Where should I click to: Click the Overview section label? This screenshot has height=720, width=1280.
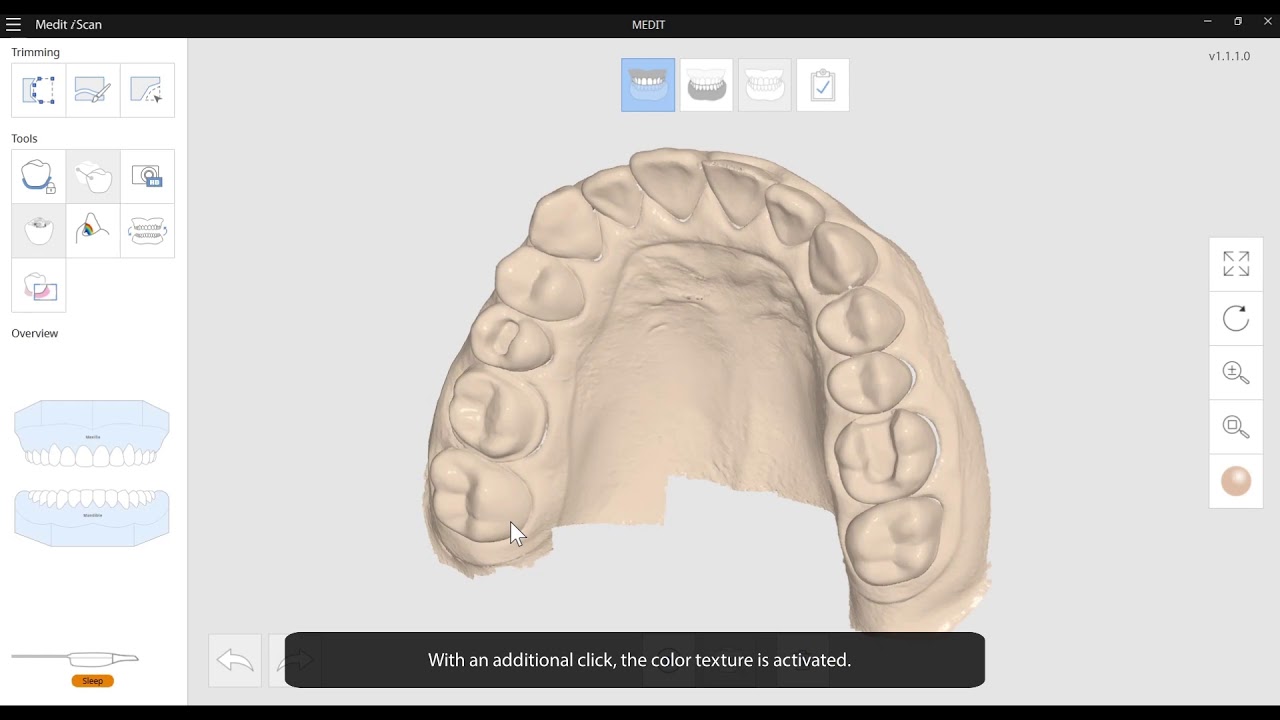pos(35,333)
